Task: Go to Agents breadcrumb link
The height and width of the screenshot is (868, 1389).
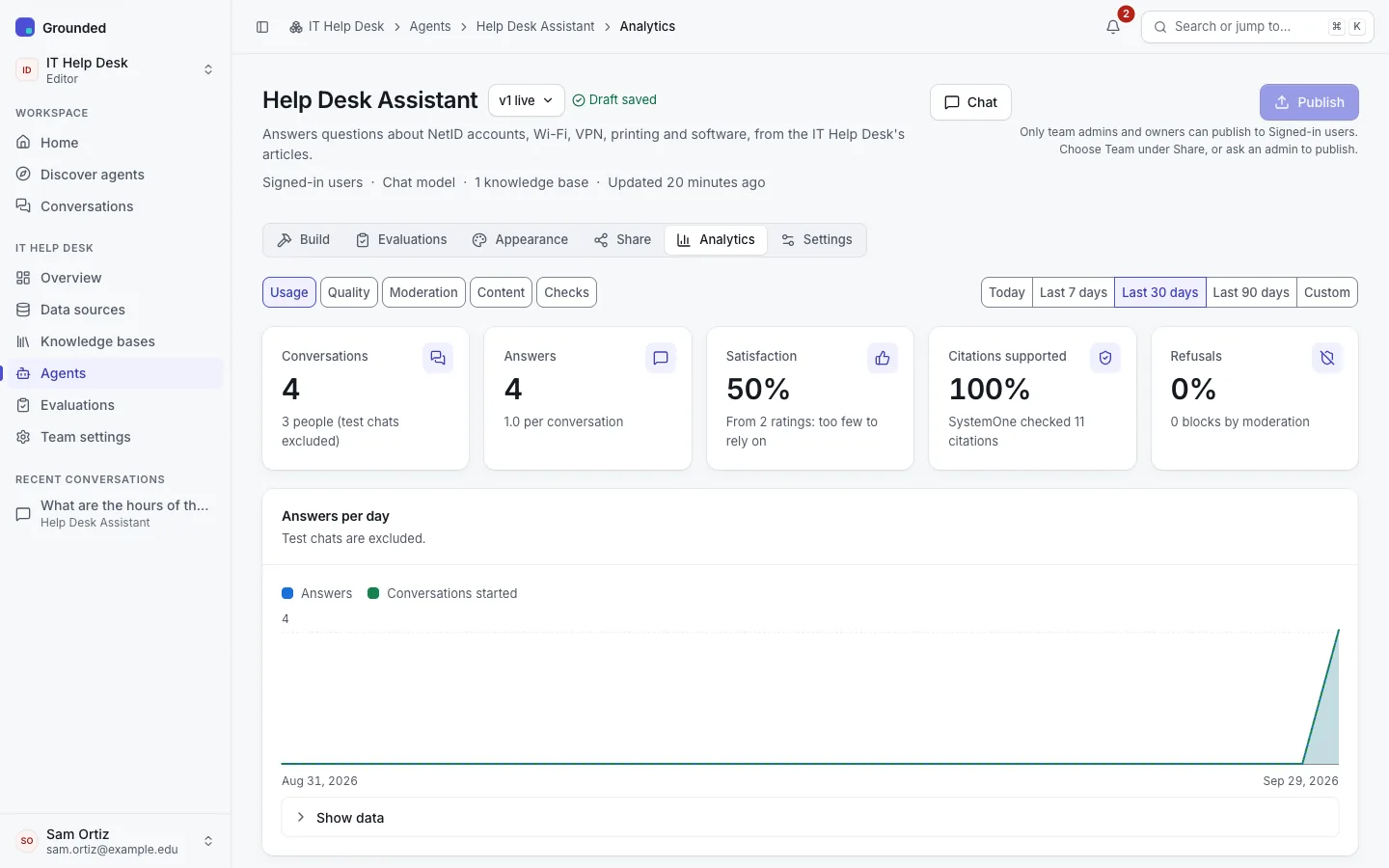Action: point(430,27)
